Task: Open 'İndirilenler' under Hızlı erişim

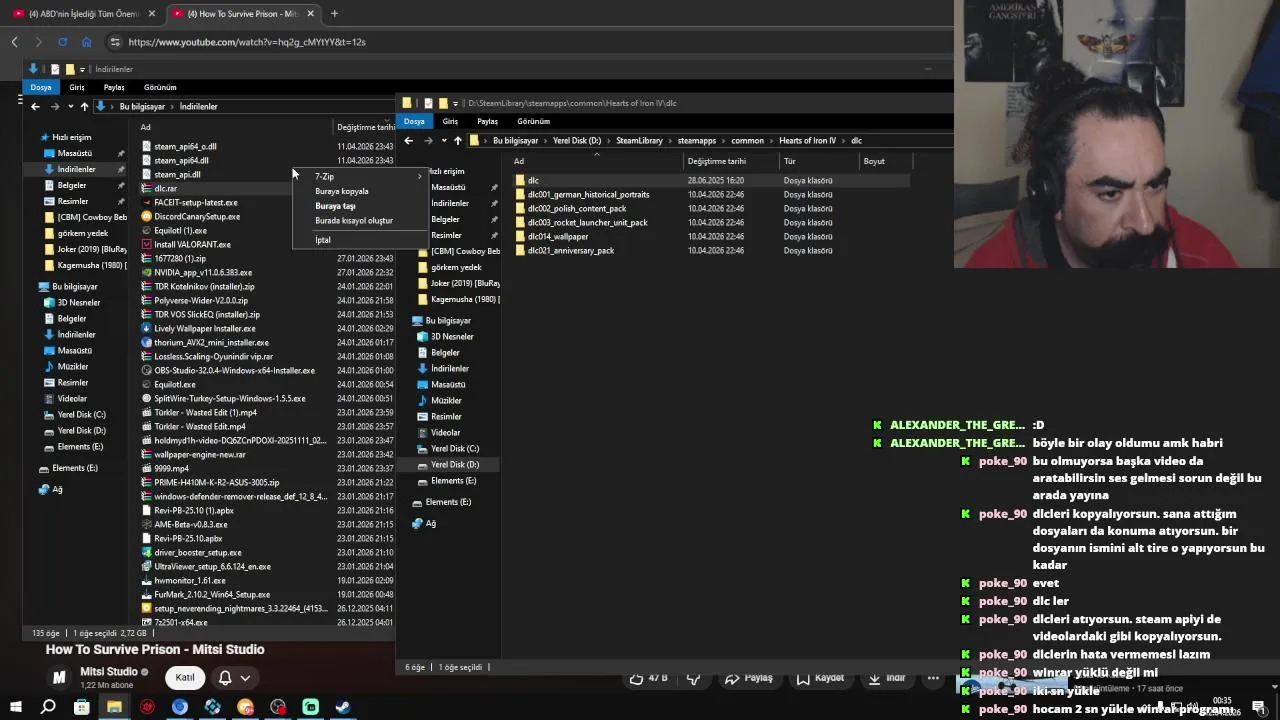Action: click(x=76, y=169)
